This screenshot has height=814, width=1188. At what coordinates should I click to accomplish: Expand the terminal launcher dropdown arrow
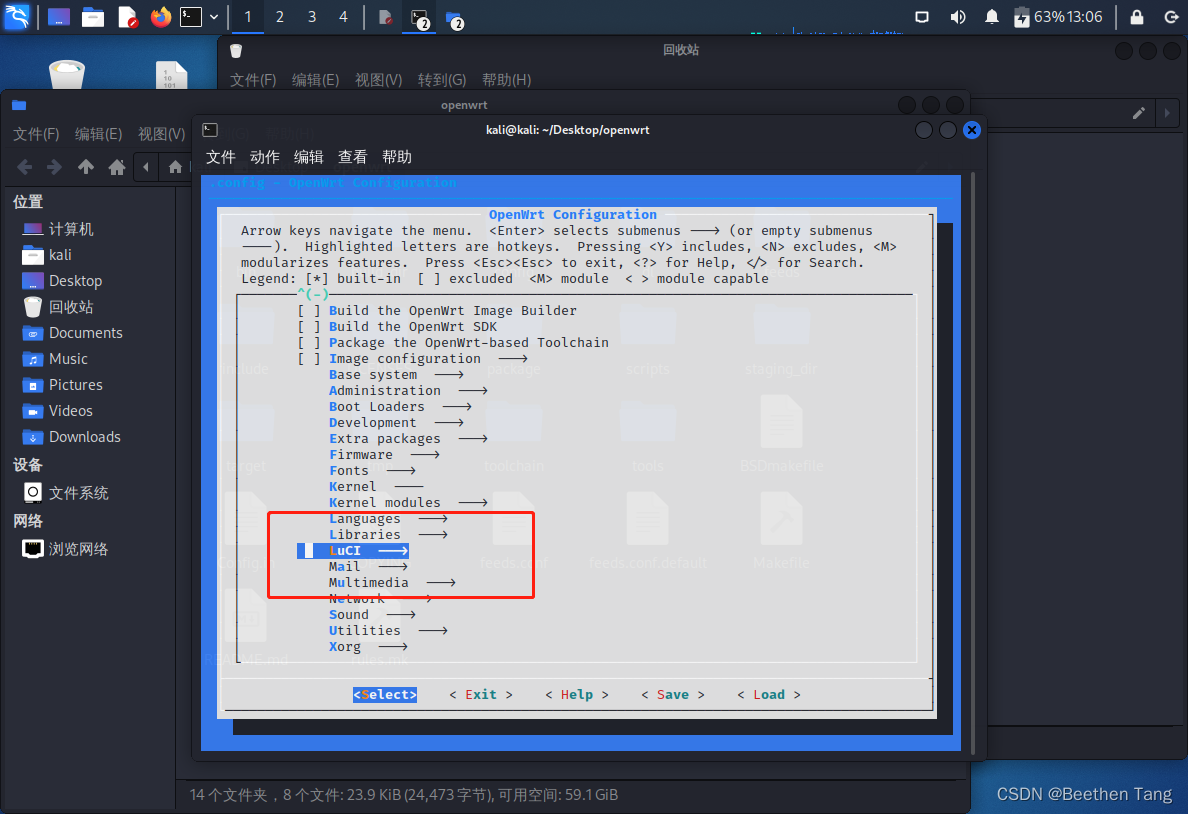(214, 17)
